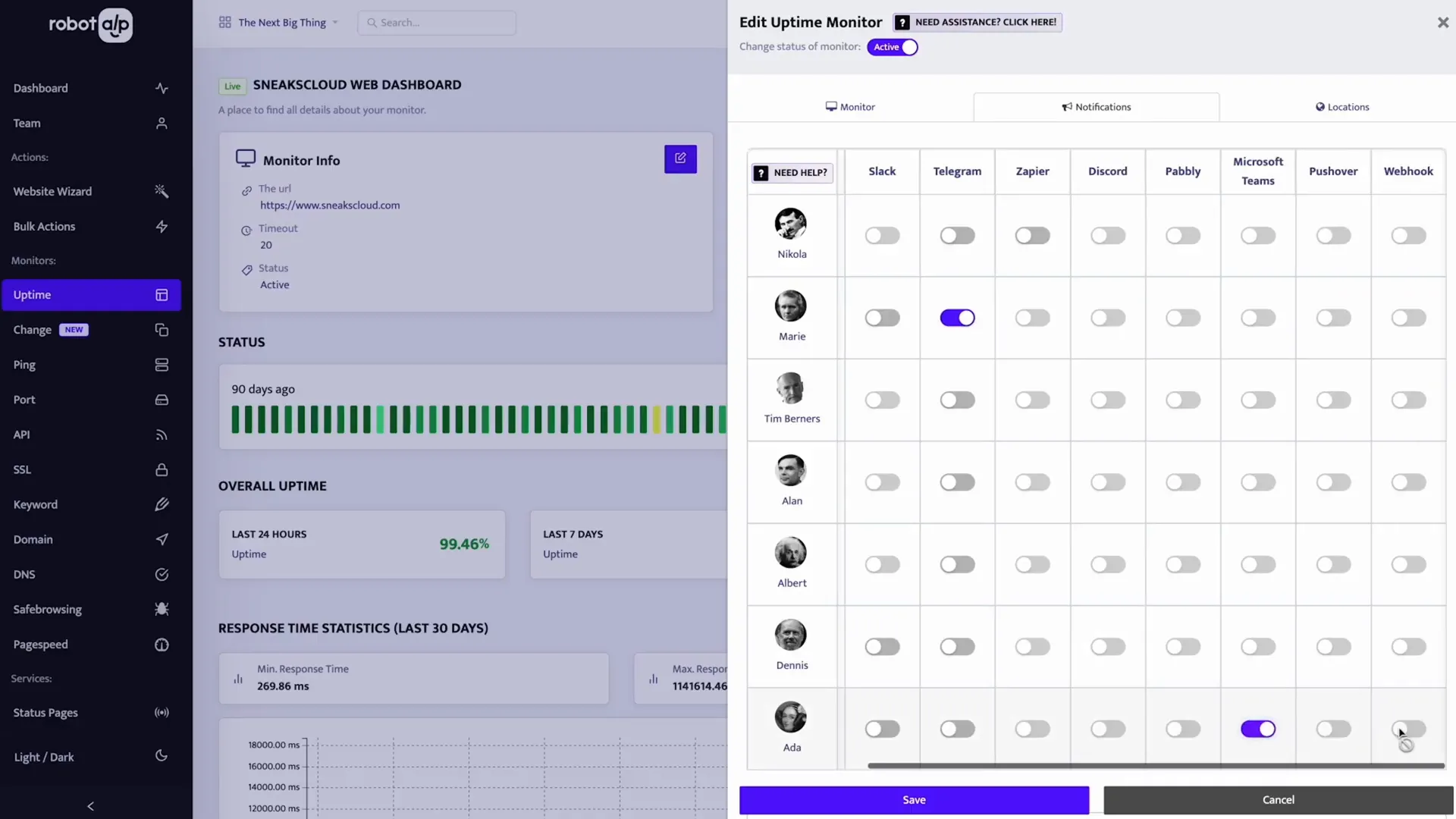This screenshot has width=1456, height=819.
Task: Click the Live status badge
Action: tap(232, 86)
